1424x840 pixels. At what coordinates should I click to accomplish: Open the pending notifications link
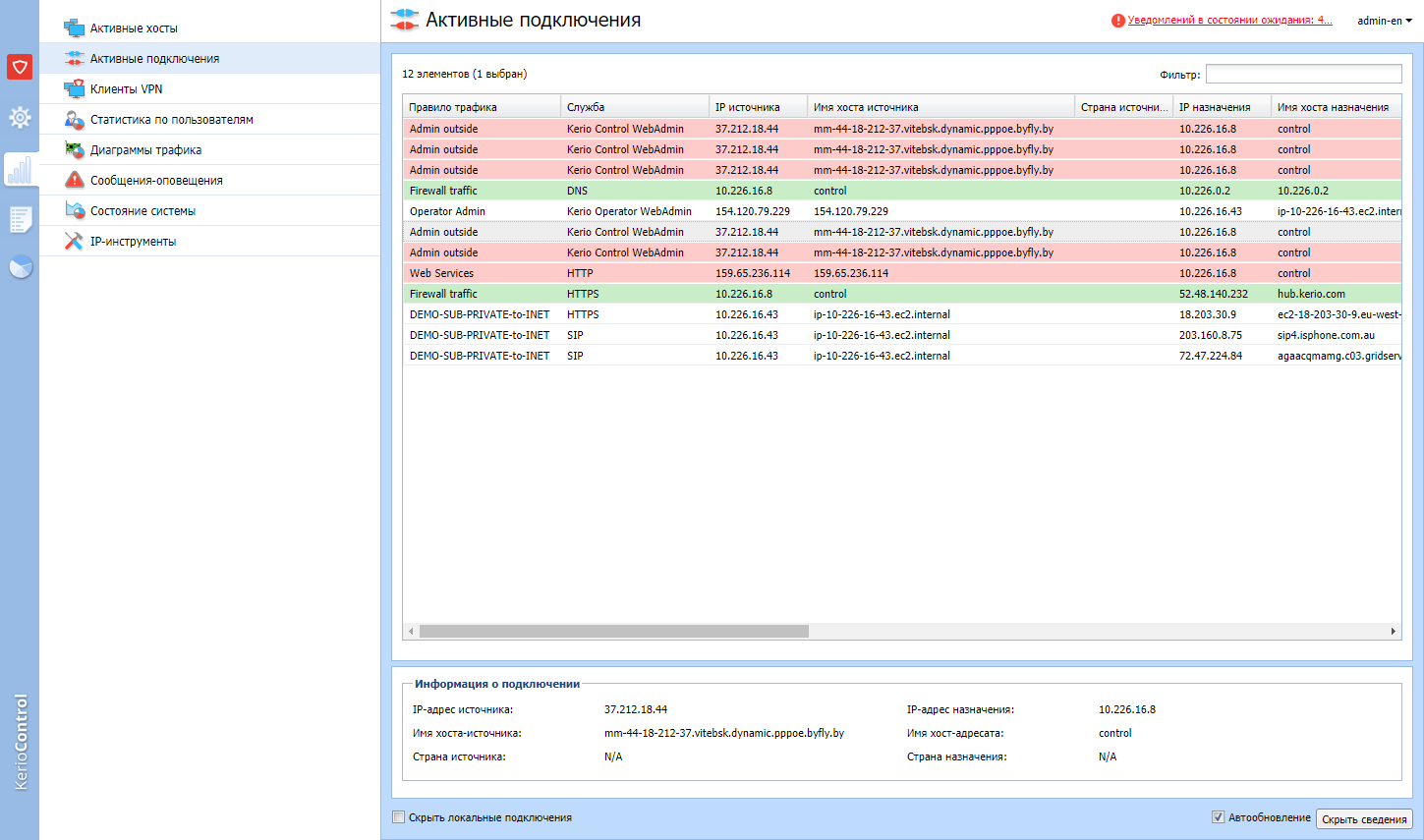pyautogui.click(x=1230, y=20)
